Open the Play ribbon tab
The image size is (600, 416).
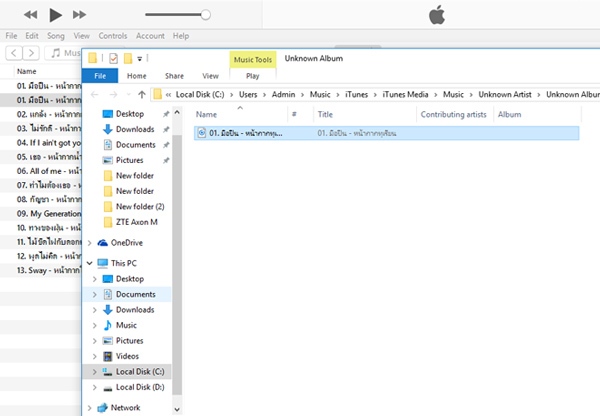pyautogui.click(x=253, y=76)
